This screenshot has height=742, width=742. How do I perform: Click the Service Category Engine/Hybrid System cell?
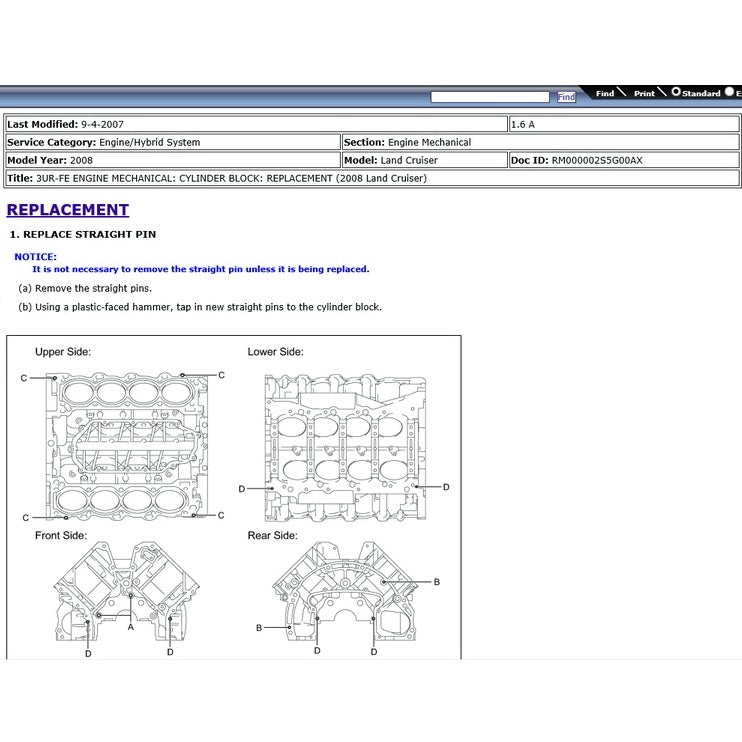pyautogui.click(x=172, y=142)
